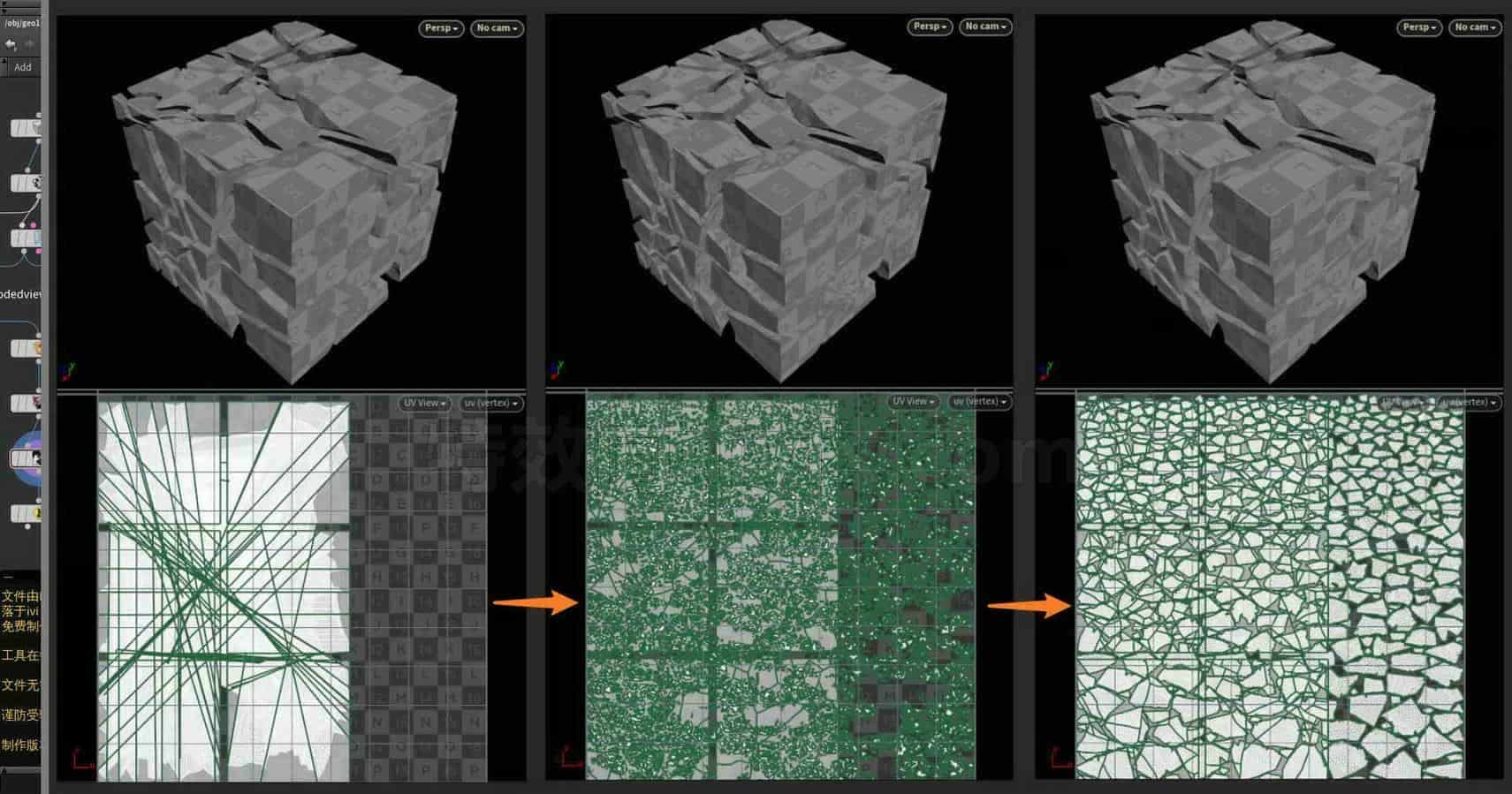This screenshot has height=794, width=1512.
Task: Click the fractured cube in the right 3D viewport
Action: 1264,205
